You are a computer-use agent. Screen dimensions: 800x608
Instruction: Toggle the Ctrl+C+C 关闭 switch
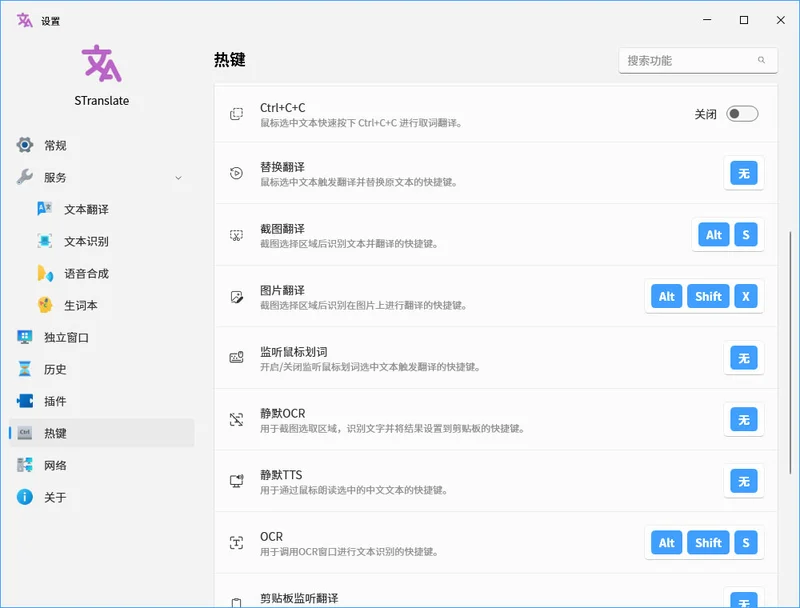point(742,114)
